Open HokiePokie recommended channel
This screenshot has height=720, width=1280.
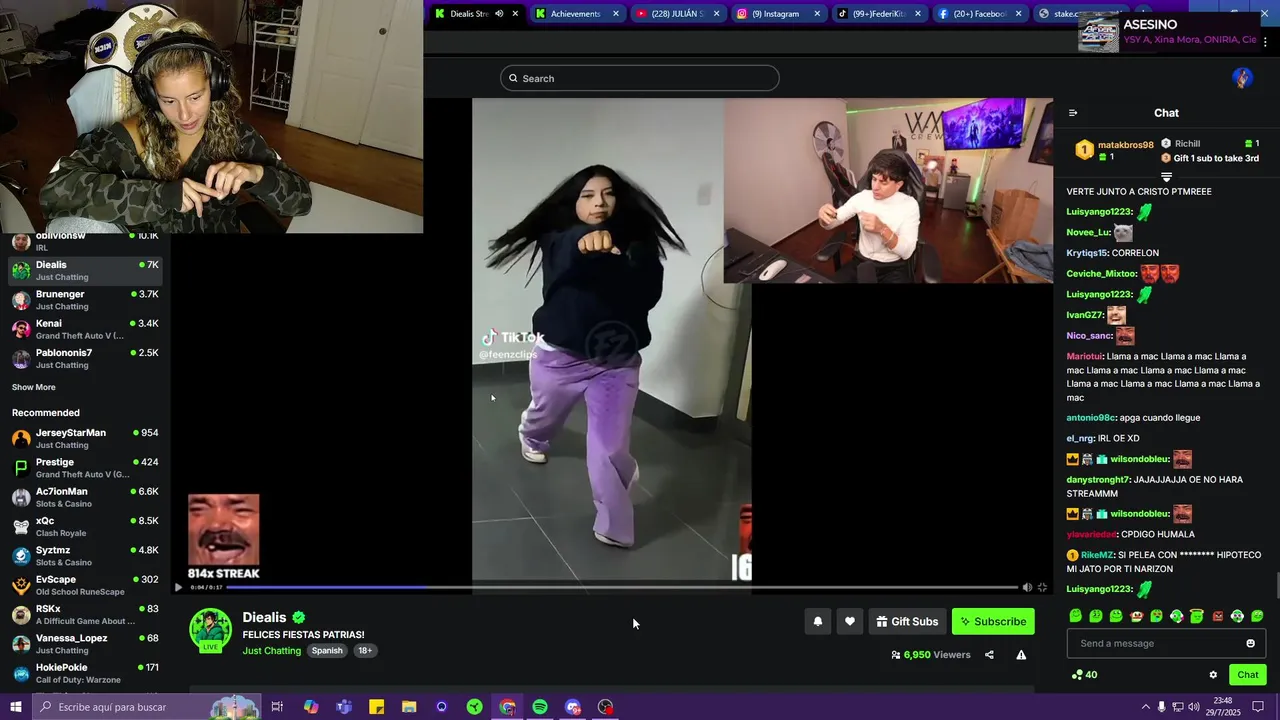[x=85, y=673]
